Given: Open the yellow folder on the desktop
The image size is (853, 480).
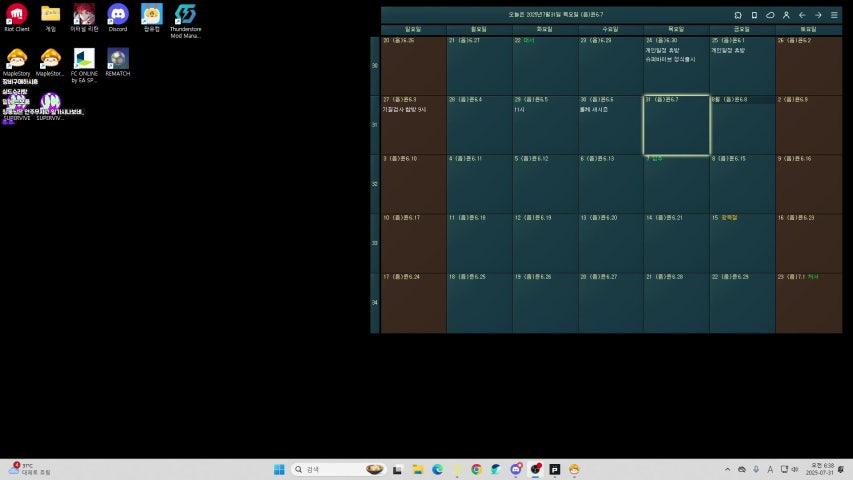Looking at the screenshot, I should [x=51, y=18].
